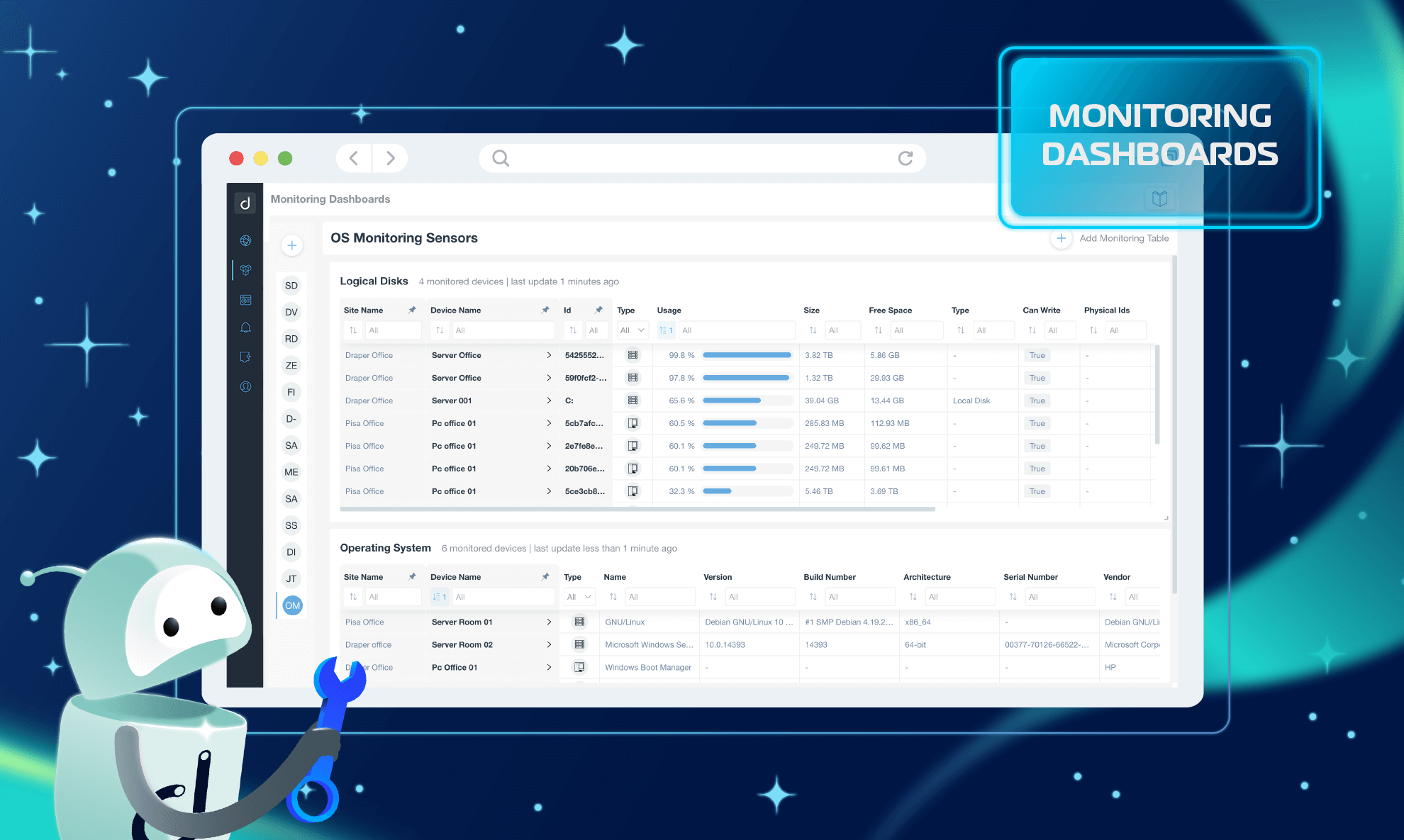The height and width of the screenshot is (840, 1404).
Task: Click the browser refresh button
Action: click(x=906, y=158)
